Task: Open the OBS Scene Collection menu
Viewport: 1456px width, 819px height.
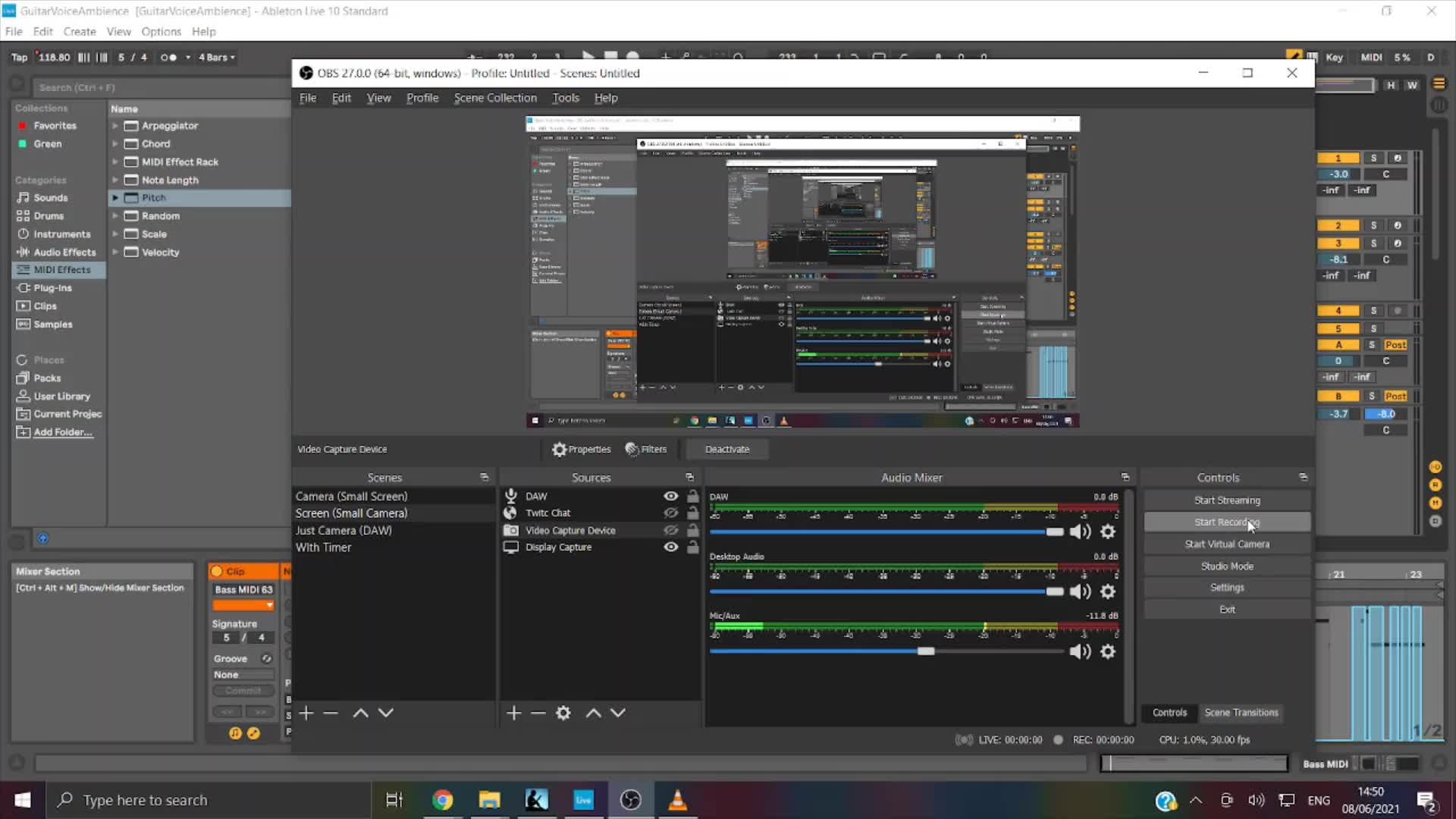Action: tap(495, 98)
